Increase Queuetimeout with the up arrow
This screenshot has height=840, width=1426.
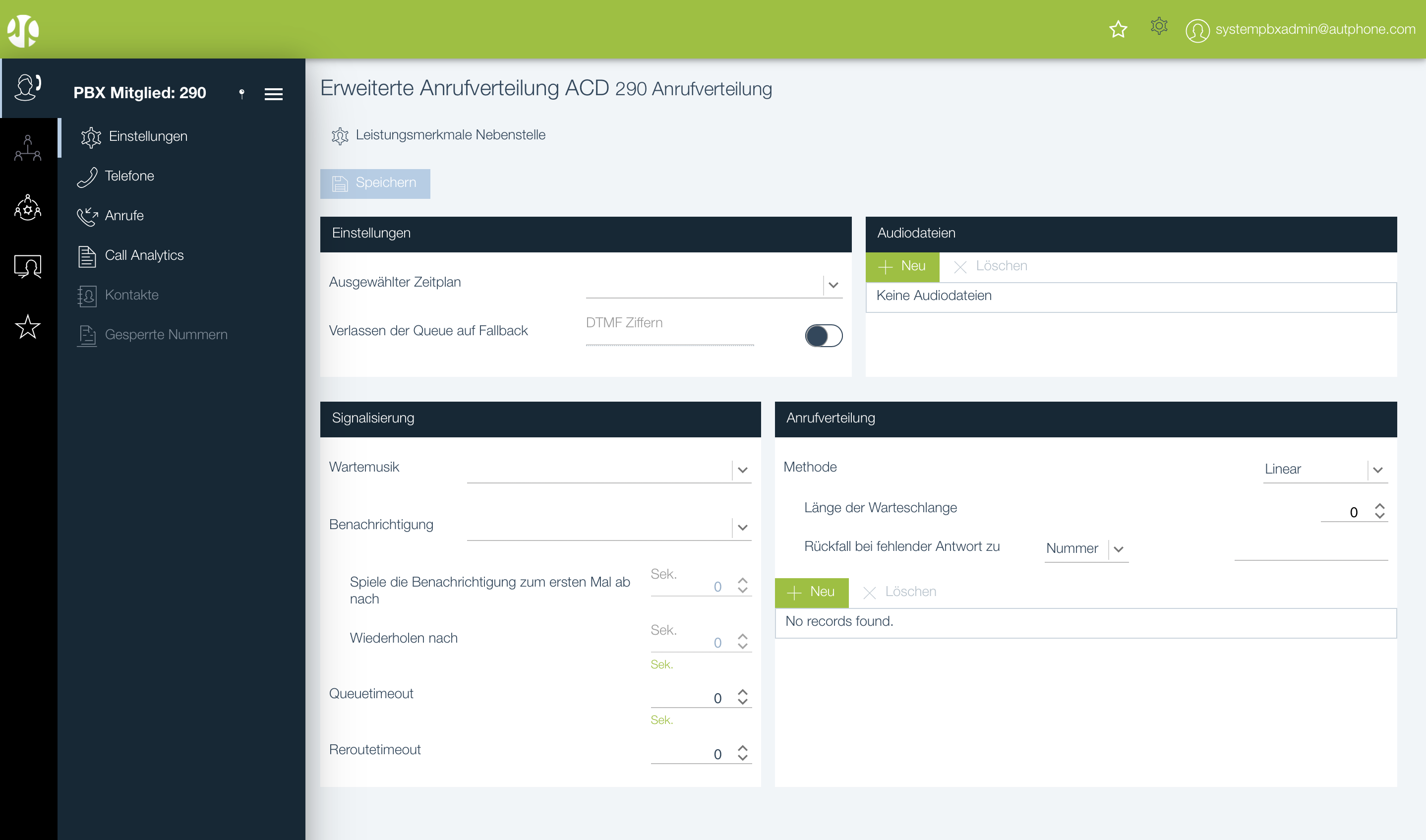(x=742, y=692)
